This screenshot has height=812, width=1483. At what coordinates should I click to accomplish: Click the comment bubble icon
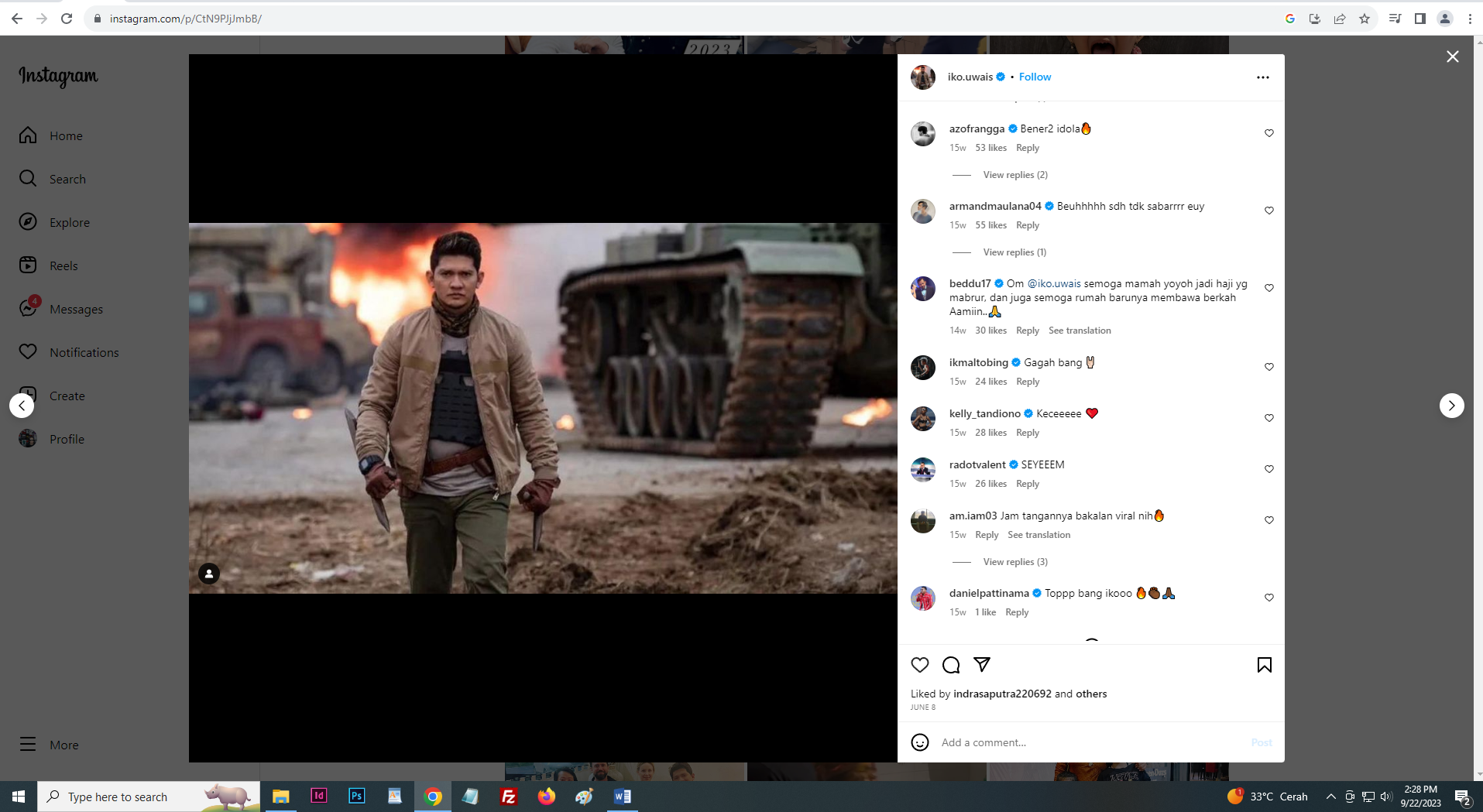[951, 665]
